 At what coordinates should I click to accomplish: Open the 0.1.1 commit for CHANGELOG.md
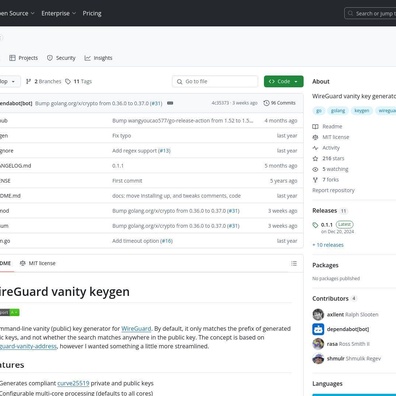tap(118, 166)
